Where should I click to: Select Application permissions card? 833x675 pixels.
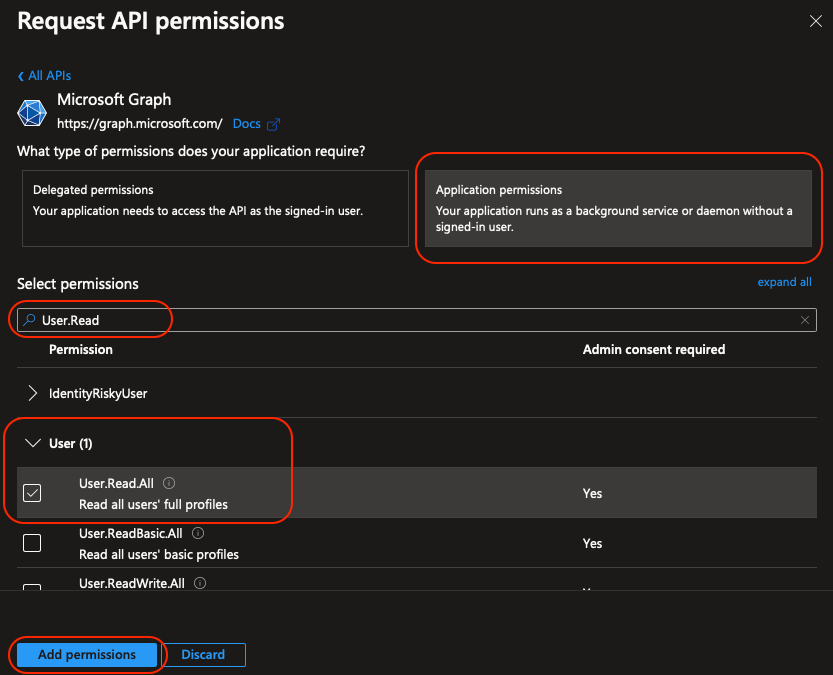coord(618,208)
